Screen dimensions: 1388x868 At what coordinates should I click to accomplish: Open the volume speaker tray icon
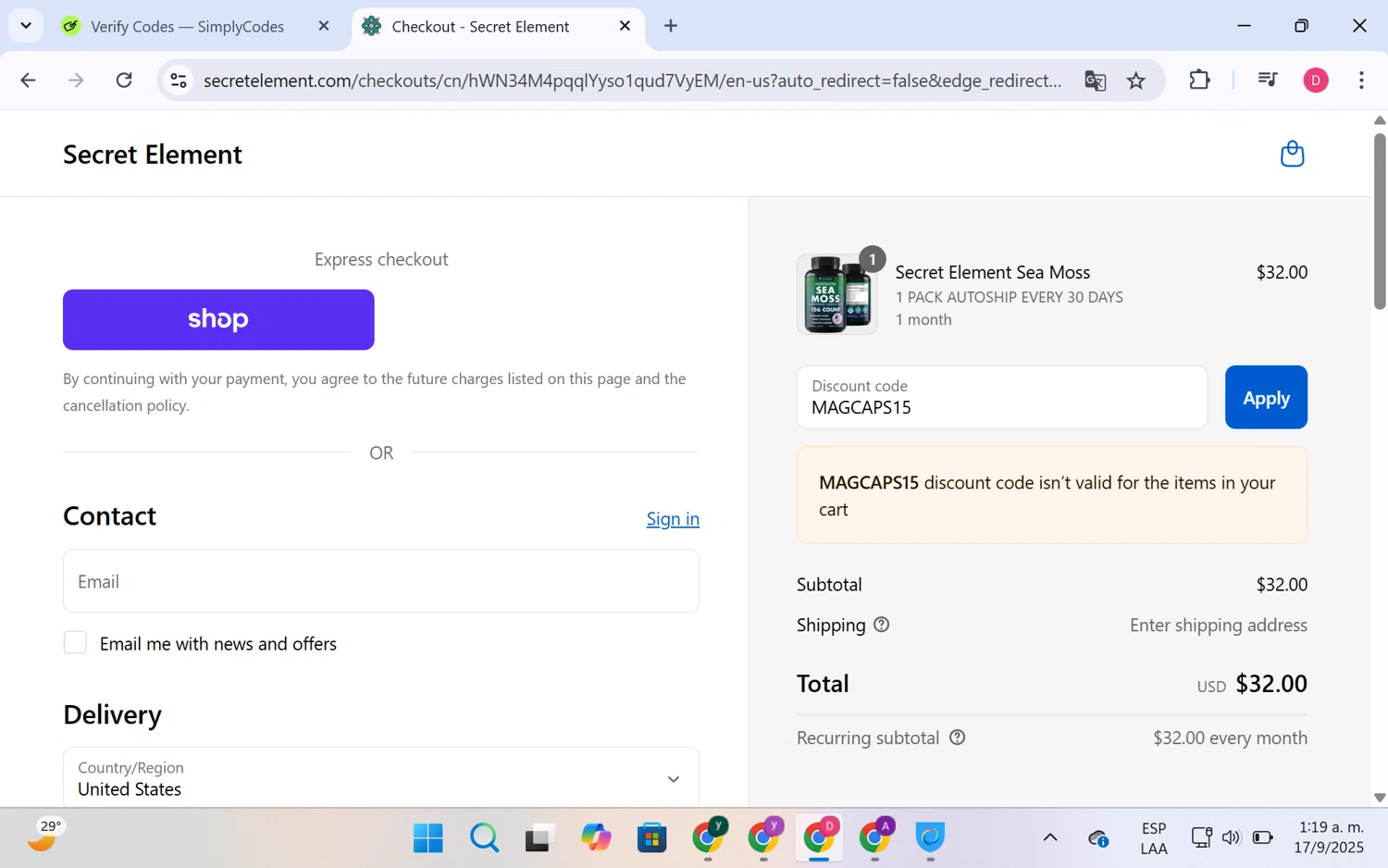coord(1231,837)
